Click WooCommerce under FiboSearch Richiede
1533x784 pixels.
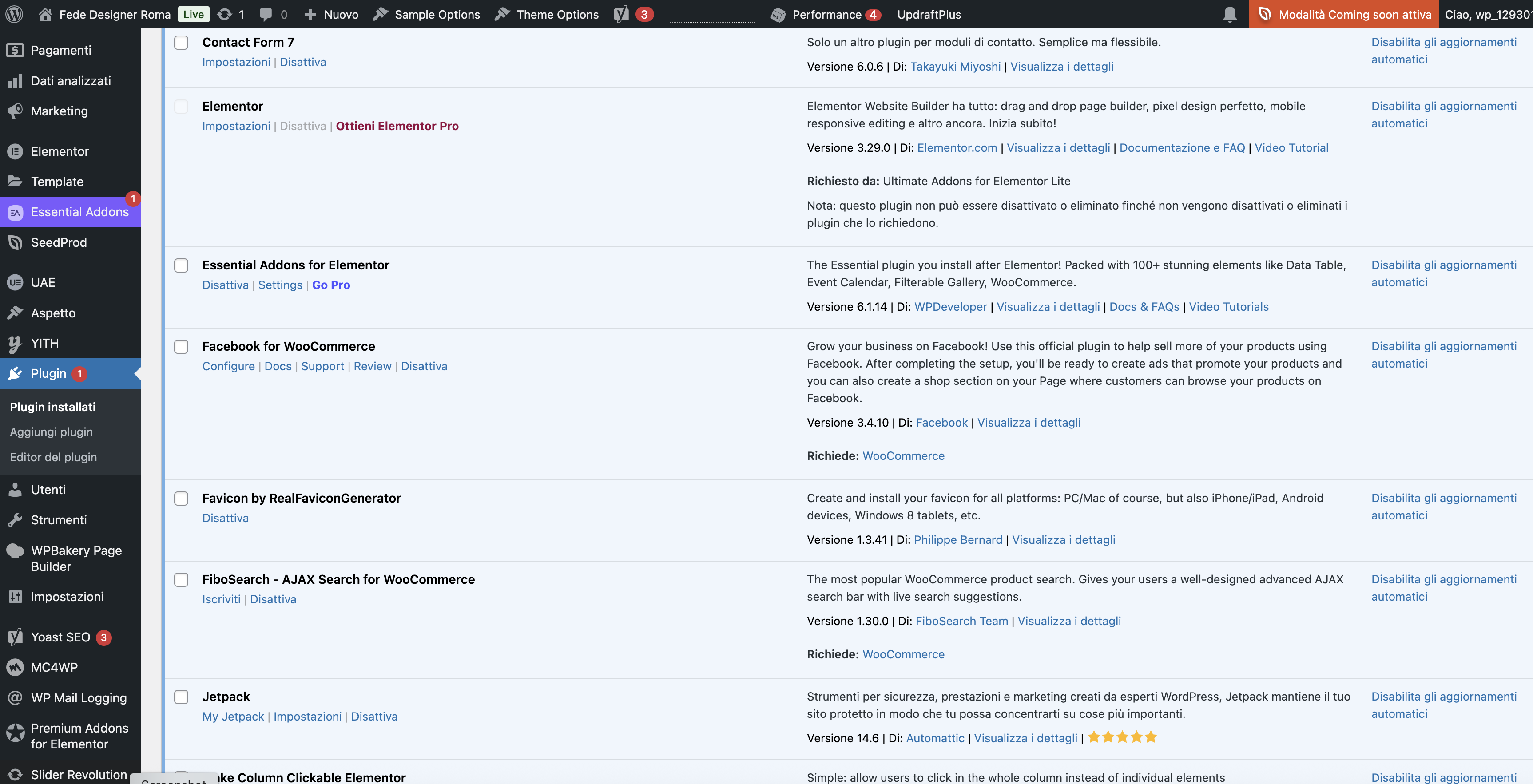click(903, 654)
